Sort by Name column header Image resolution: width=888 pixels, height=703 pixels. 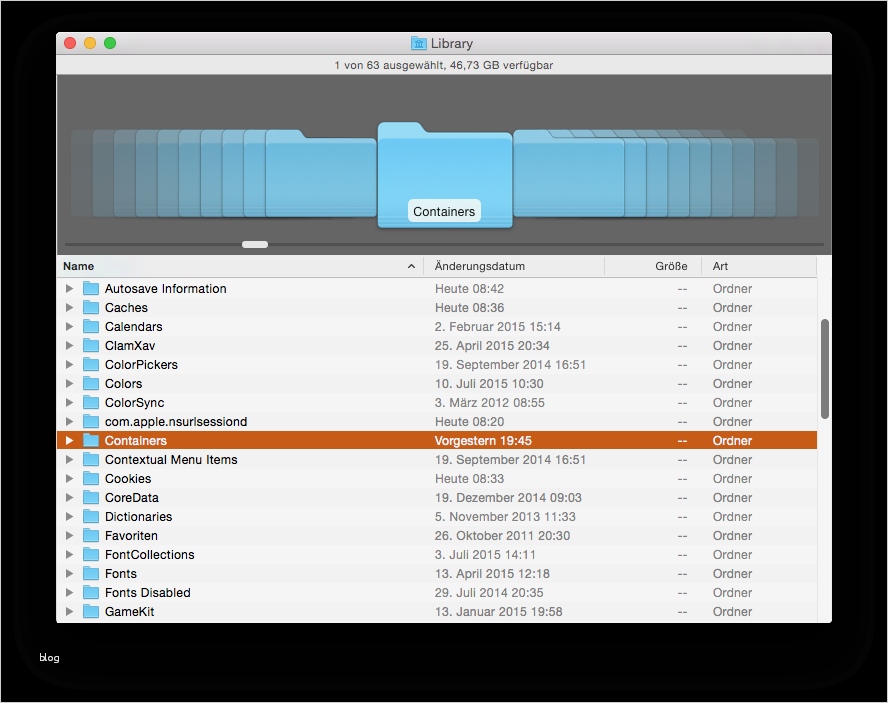[x=240, y=266]
